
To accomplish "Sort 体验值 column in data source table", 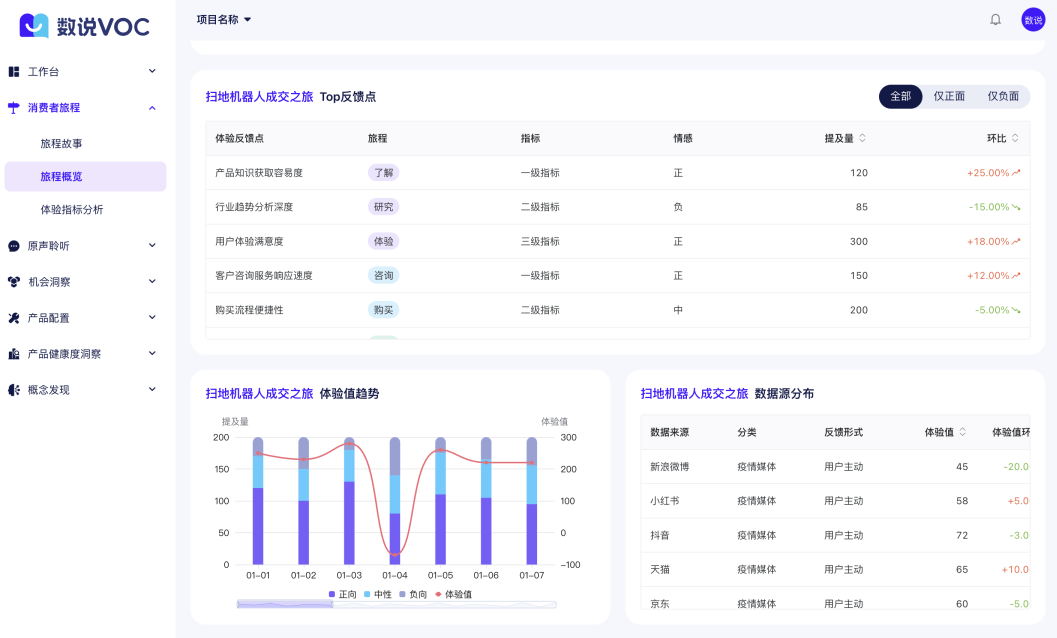I will 963,432.
